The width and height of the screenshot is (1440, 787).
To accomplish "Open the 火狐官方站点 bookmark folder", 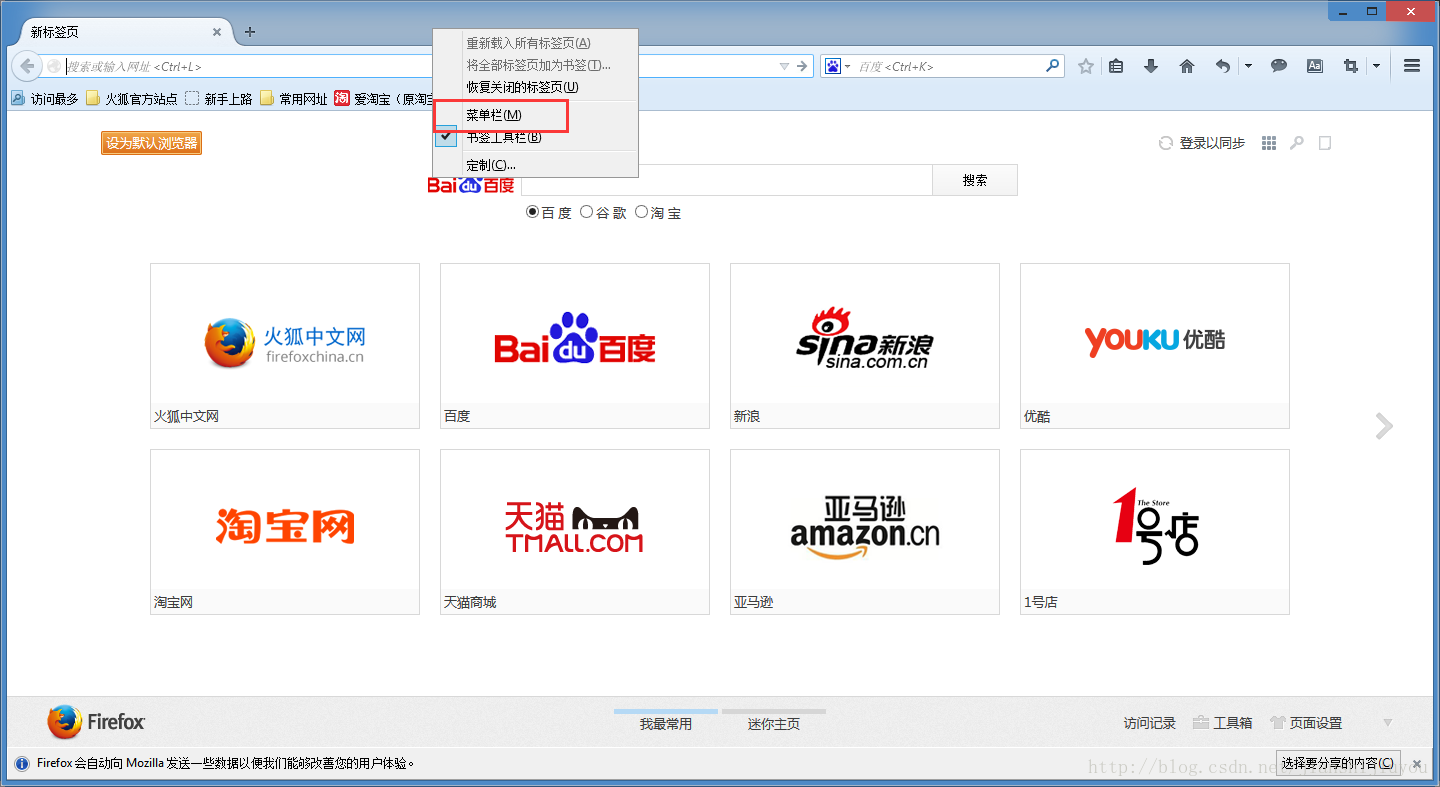I will coord(131,98).
